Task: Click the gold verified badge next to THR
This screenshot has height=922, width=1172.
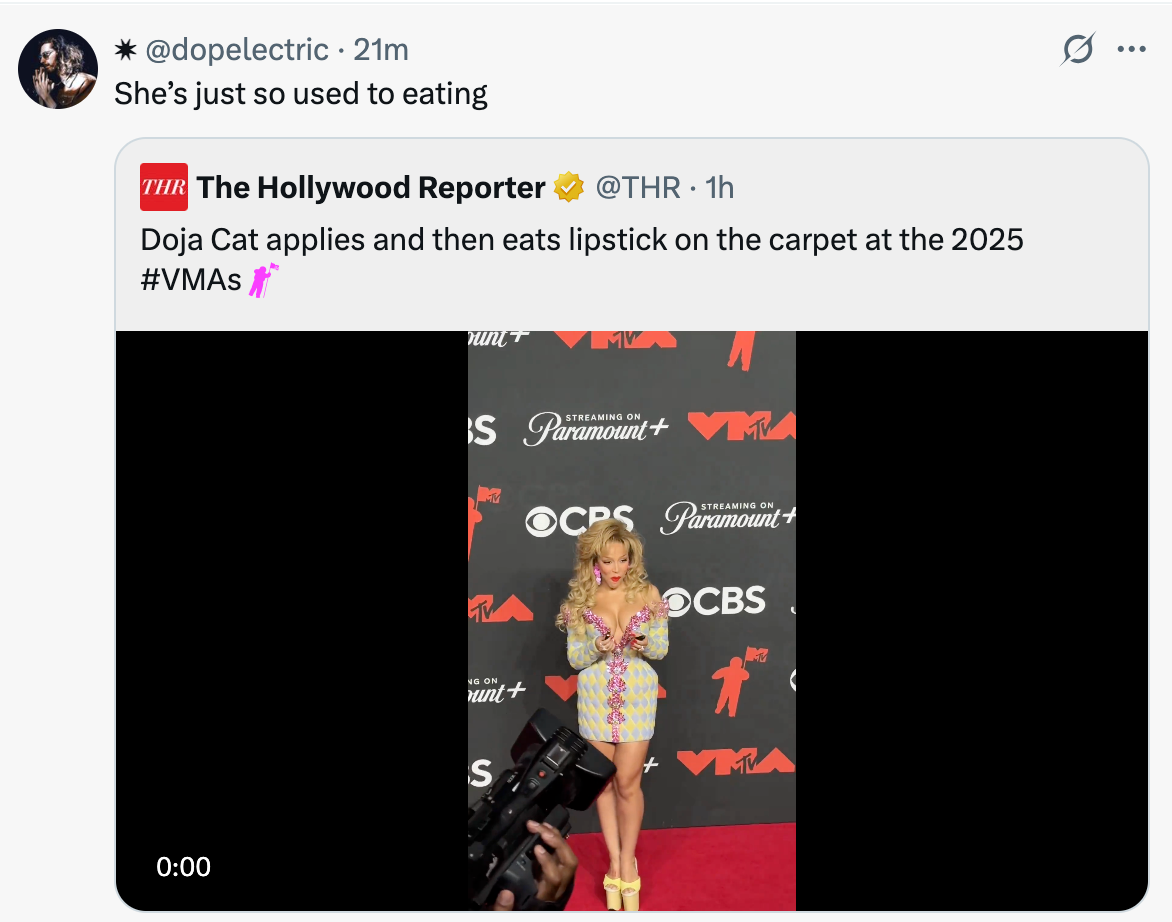Action: 568,187
